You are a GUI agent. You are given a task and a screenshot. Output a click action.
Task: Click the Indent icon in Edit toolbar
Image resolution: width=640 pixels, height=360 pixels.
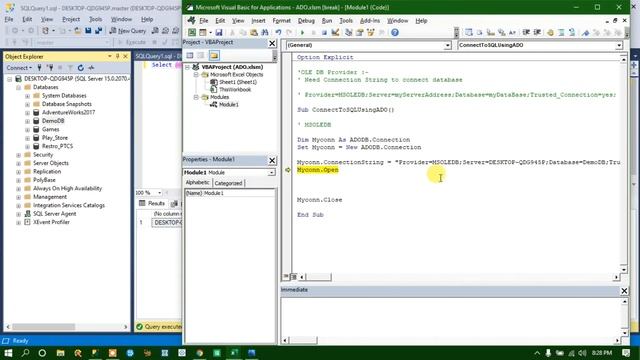click(x=527, y=32)
